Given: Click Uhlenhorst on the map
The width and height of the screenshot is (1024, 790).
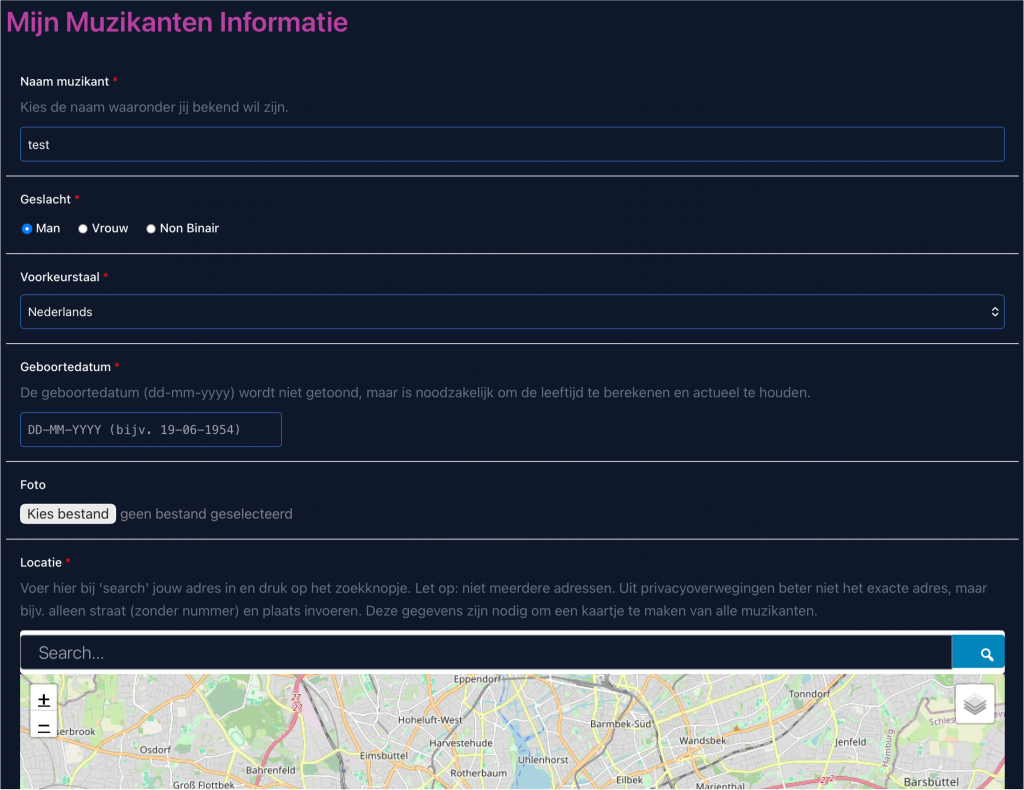Looking at the screenshot, I should [x=543, y=760].
